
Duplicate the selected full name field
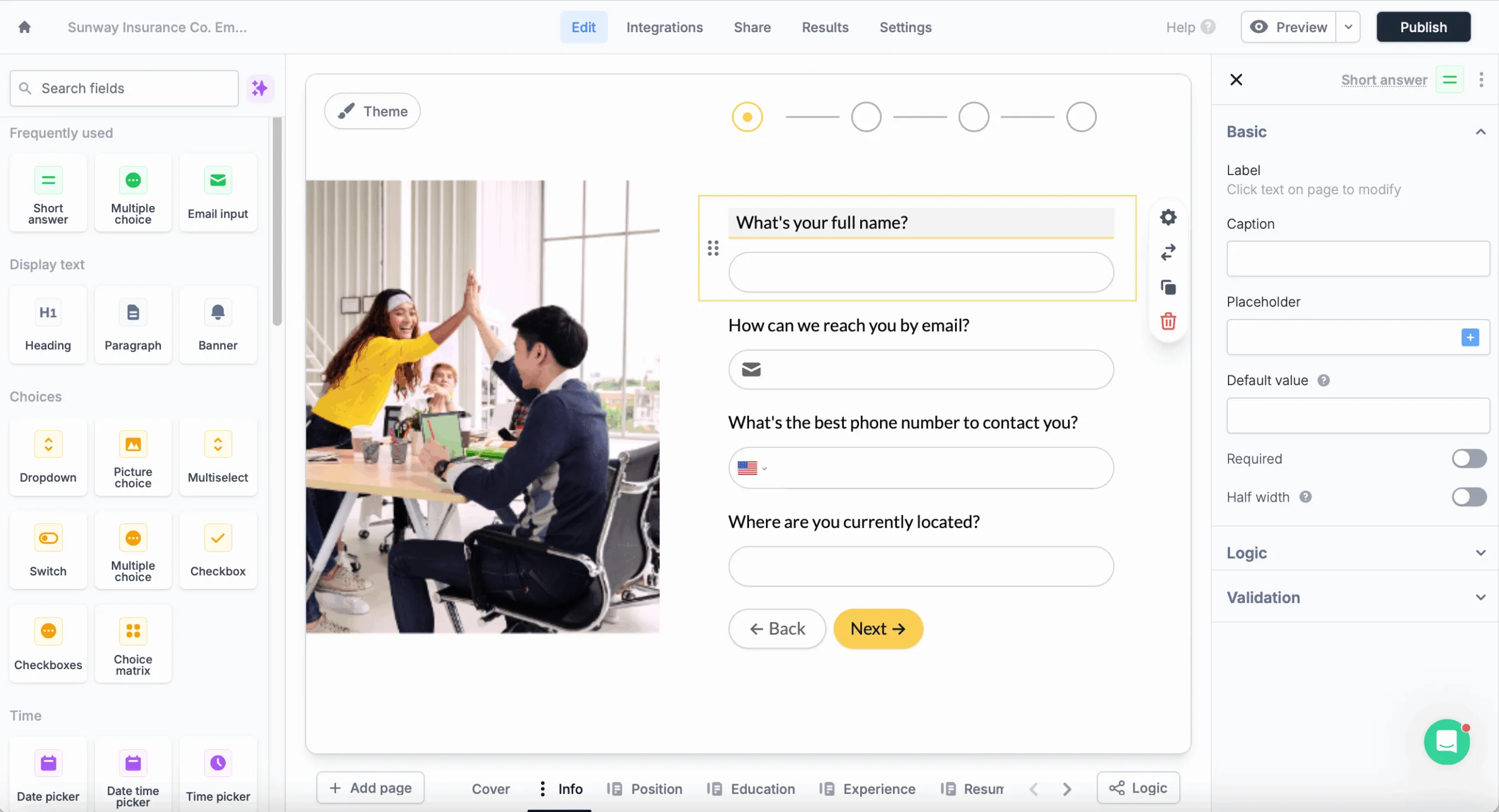1168,287
